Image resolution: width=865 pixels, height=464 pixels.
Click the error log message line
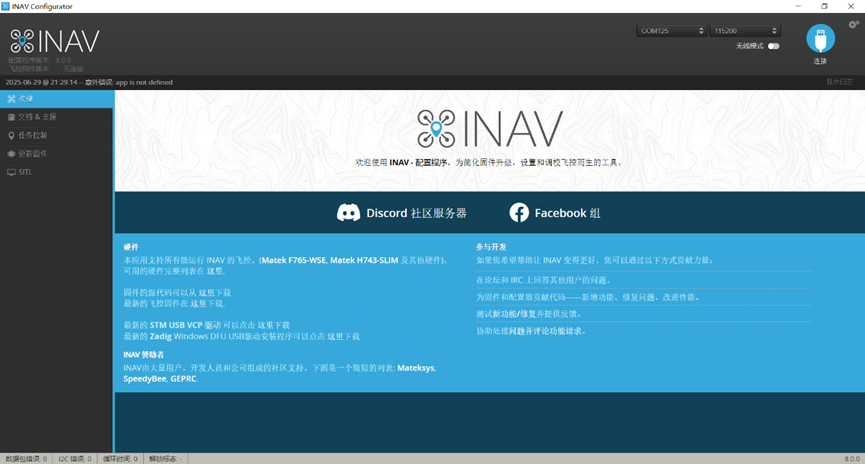(90, 82)
